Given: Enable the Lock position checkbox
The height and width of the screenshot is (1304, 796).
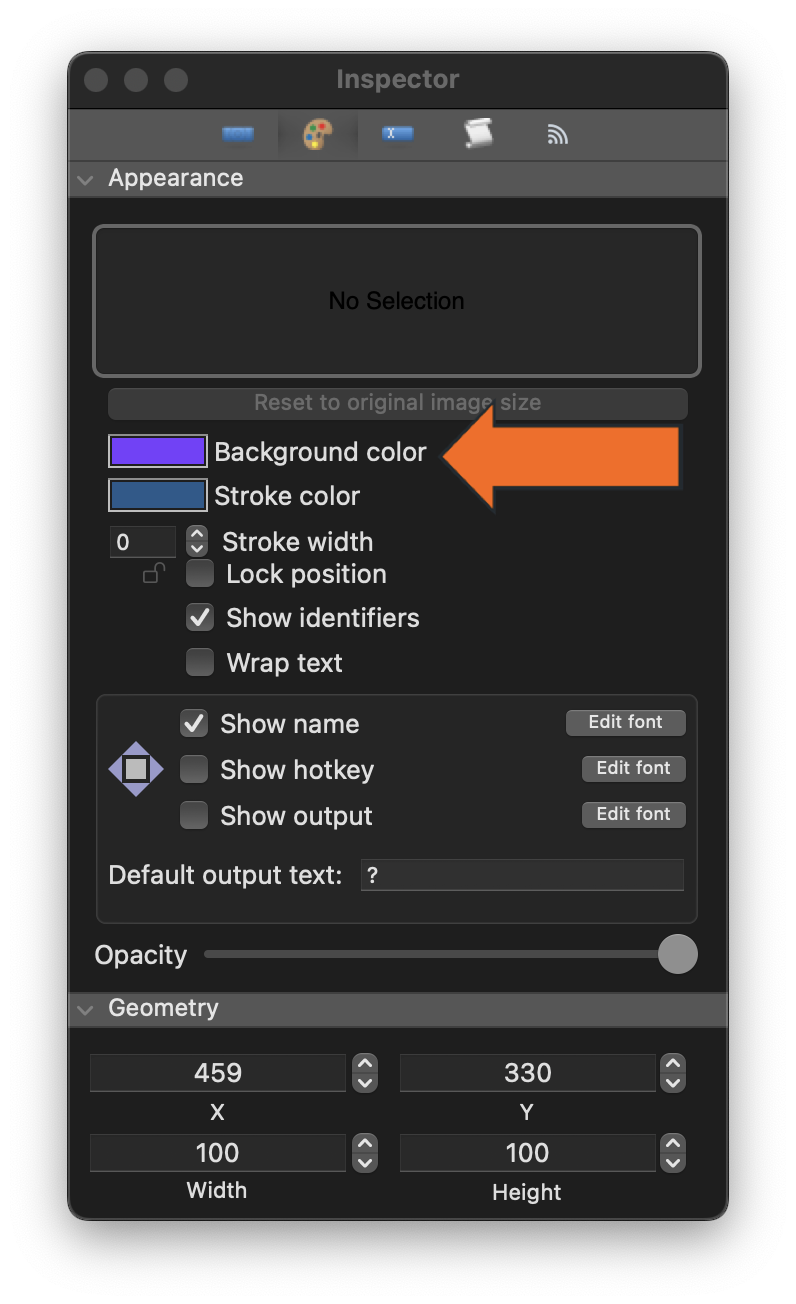Looking at the screenshot, I should tap(199, 573).
